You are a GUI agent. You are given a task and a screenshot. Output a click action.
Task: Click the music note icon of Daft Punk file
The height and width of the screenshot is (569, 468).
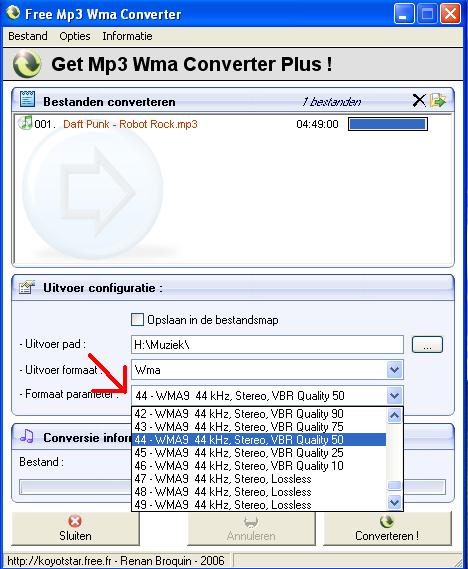tap(25, 123)
